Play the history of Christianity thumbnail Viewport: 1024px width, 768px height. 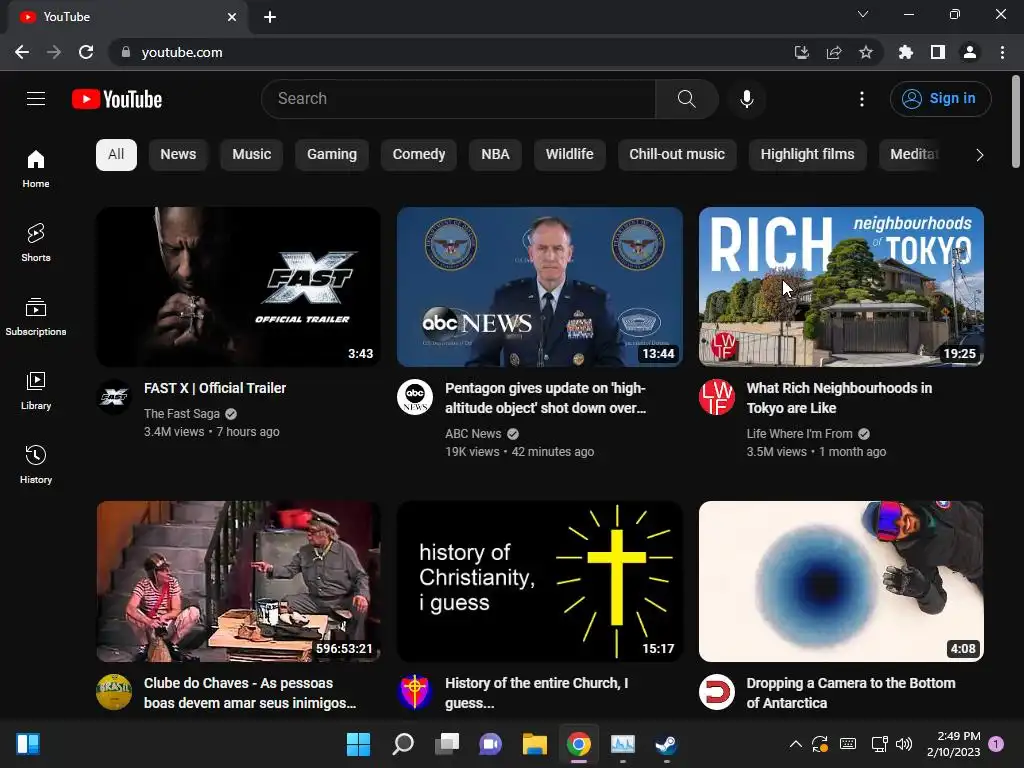click(x=539, y=581)
